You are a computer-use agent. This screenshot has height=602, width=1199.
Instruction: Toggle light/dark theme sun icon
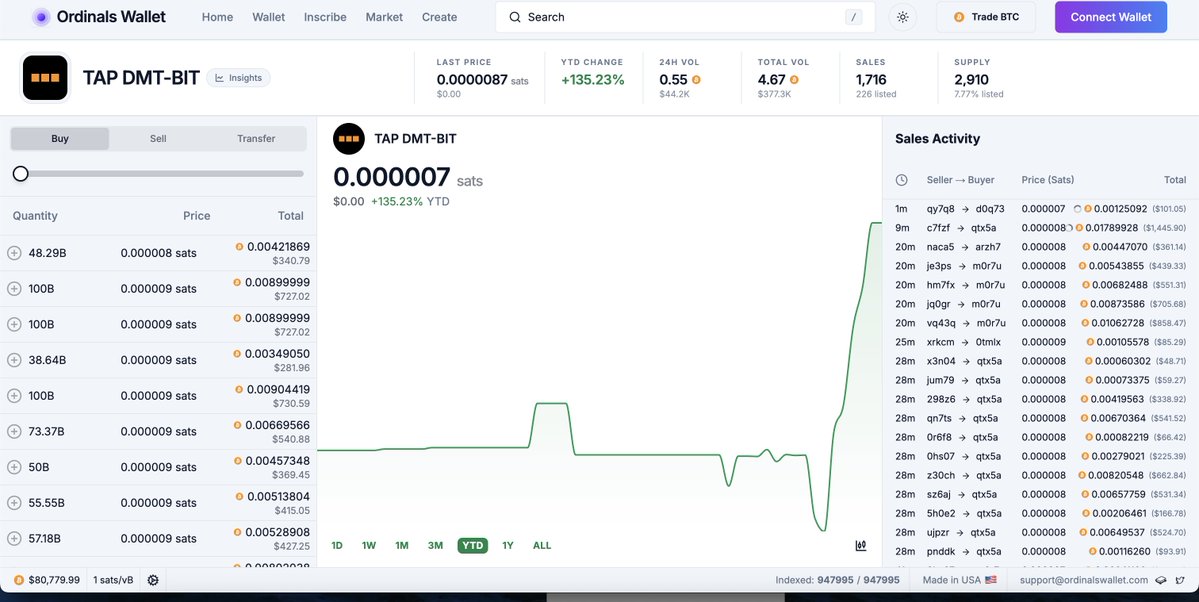(x=902, y=17)
